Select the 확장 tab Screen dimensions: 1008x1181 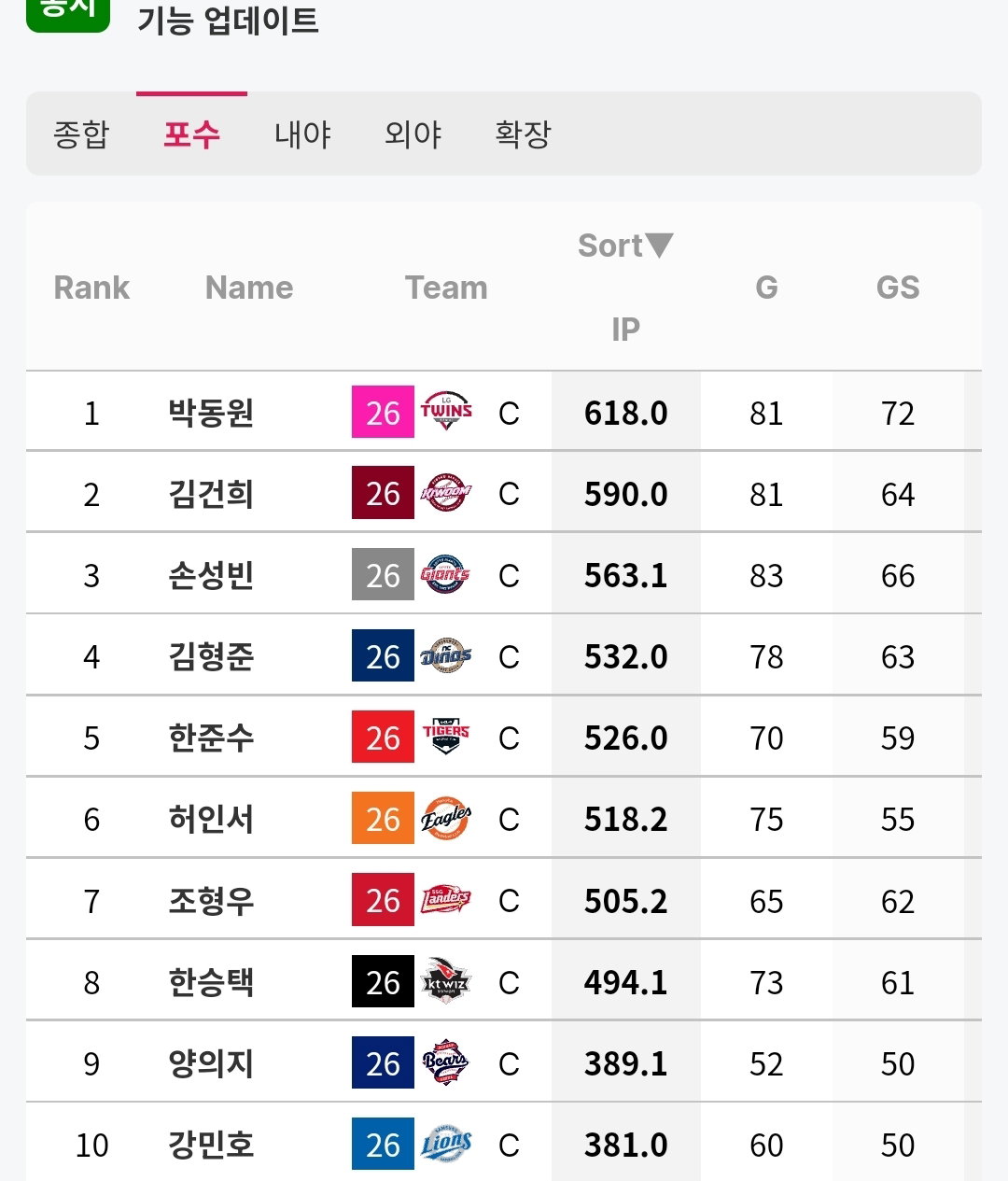pos(524,134)
